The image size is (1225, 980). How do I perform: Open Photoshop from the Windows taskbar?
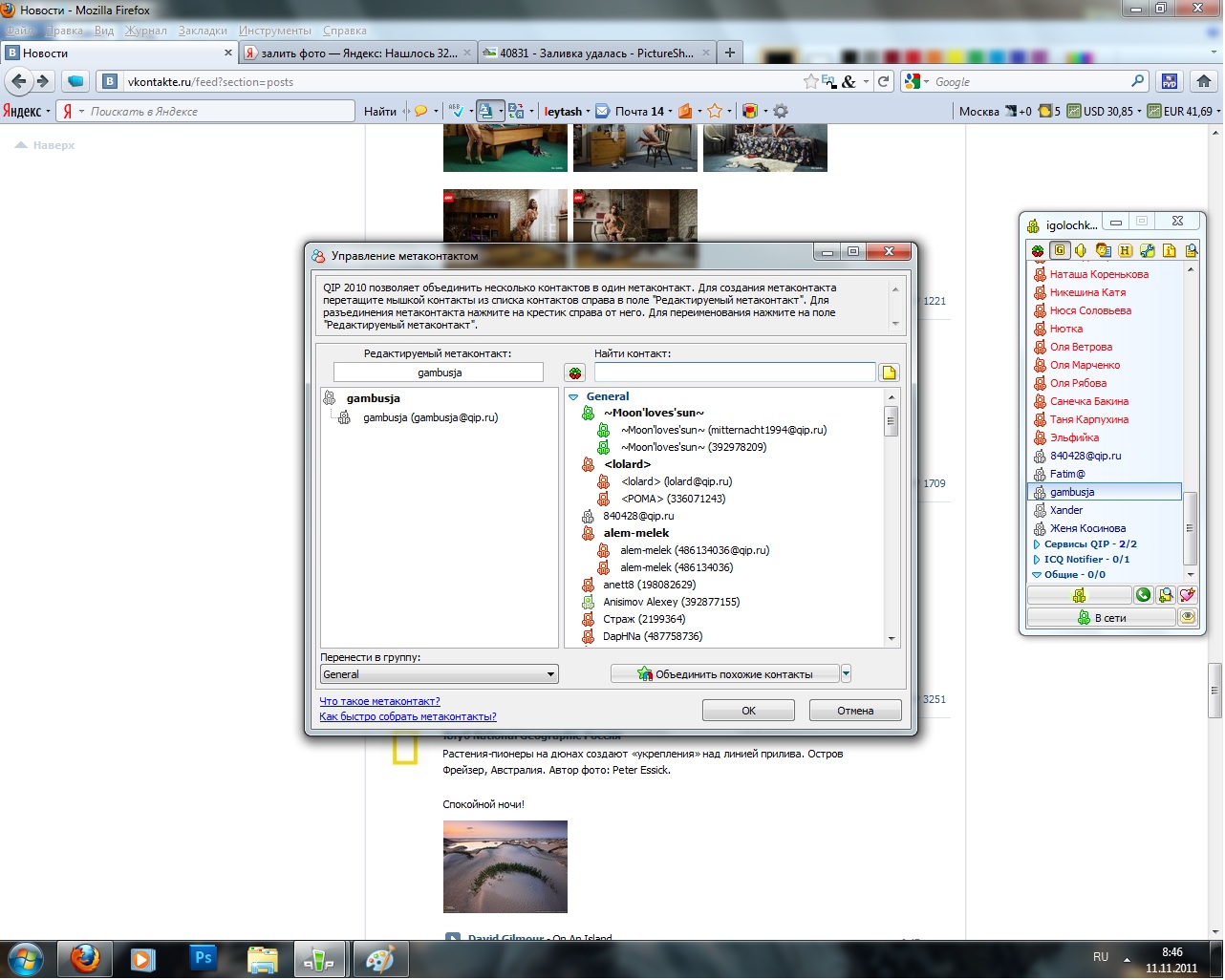pyautogui.click(x=203, y=958)
